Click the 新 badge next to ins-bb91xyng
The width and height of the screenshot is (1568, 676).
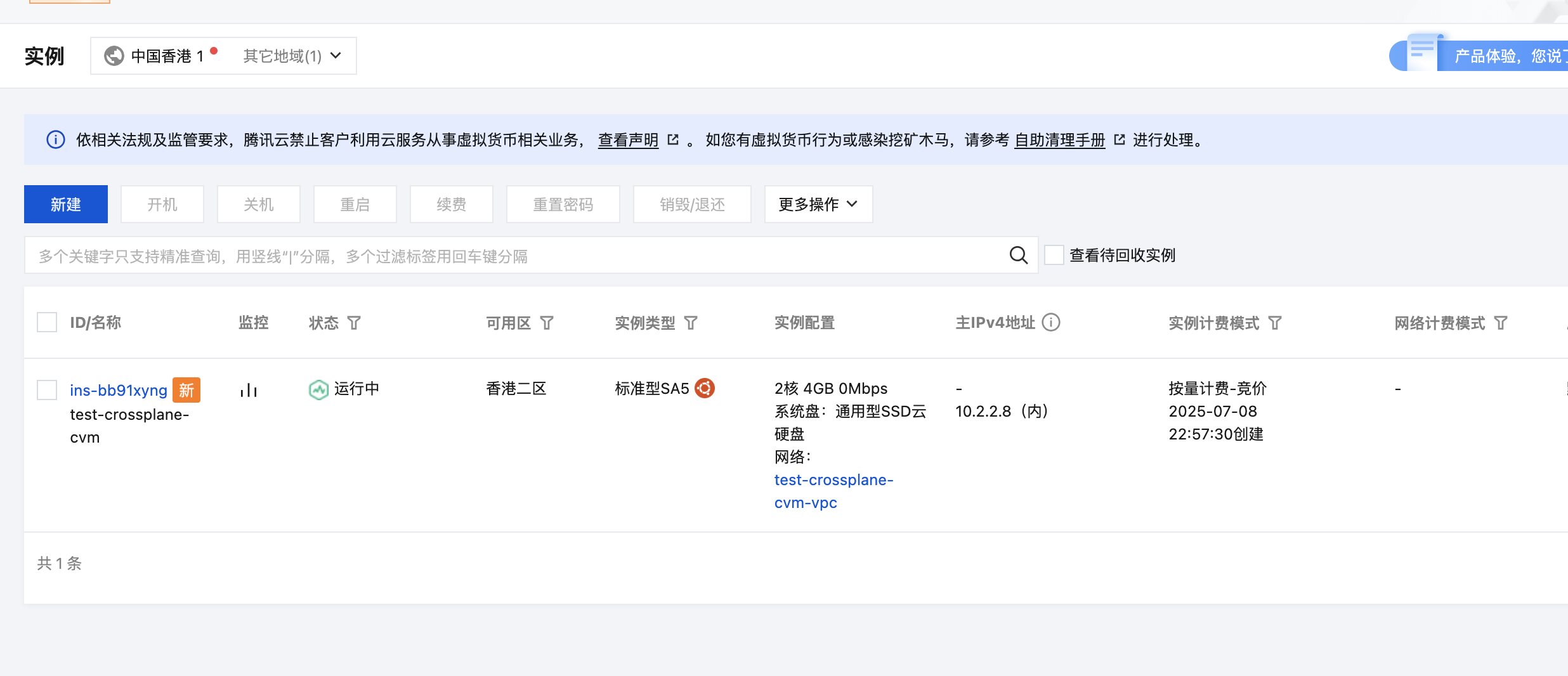186,390
